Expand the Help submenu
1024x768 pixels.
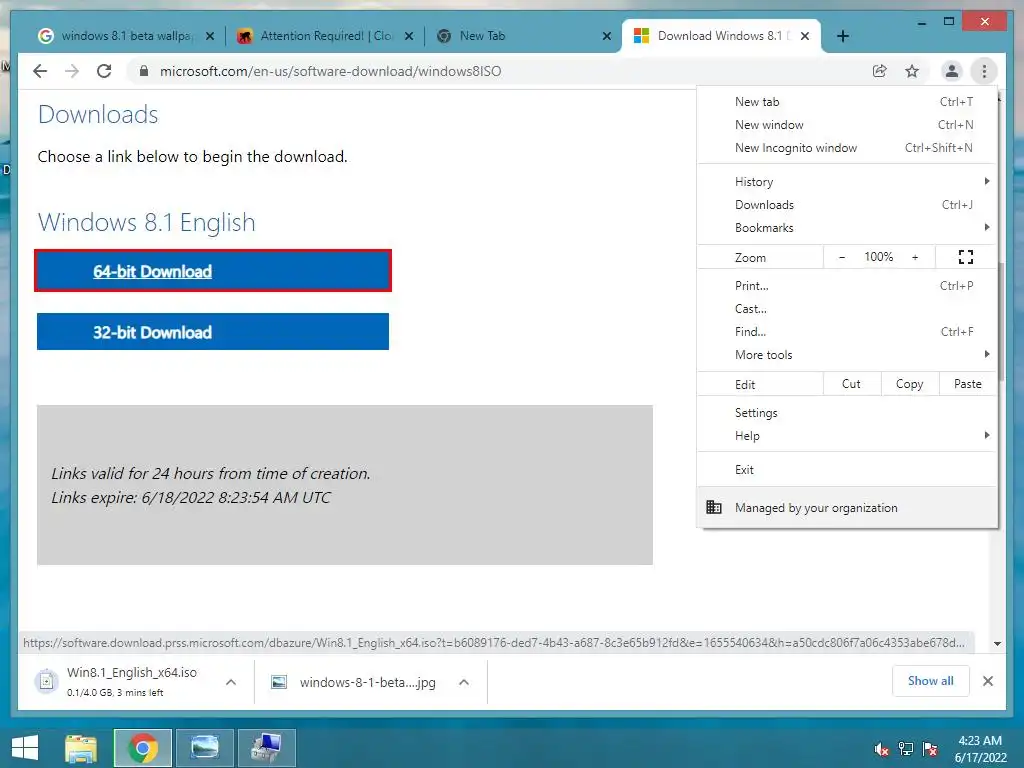(847, 436)
